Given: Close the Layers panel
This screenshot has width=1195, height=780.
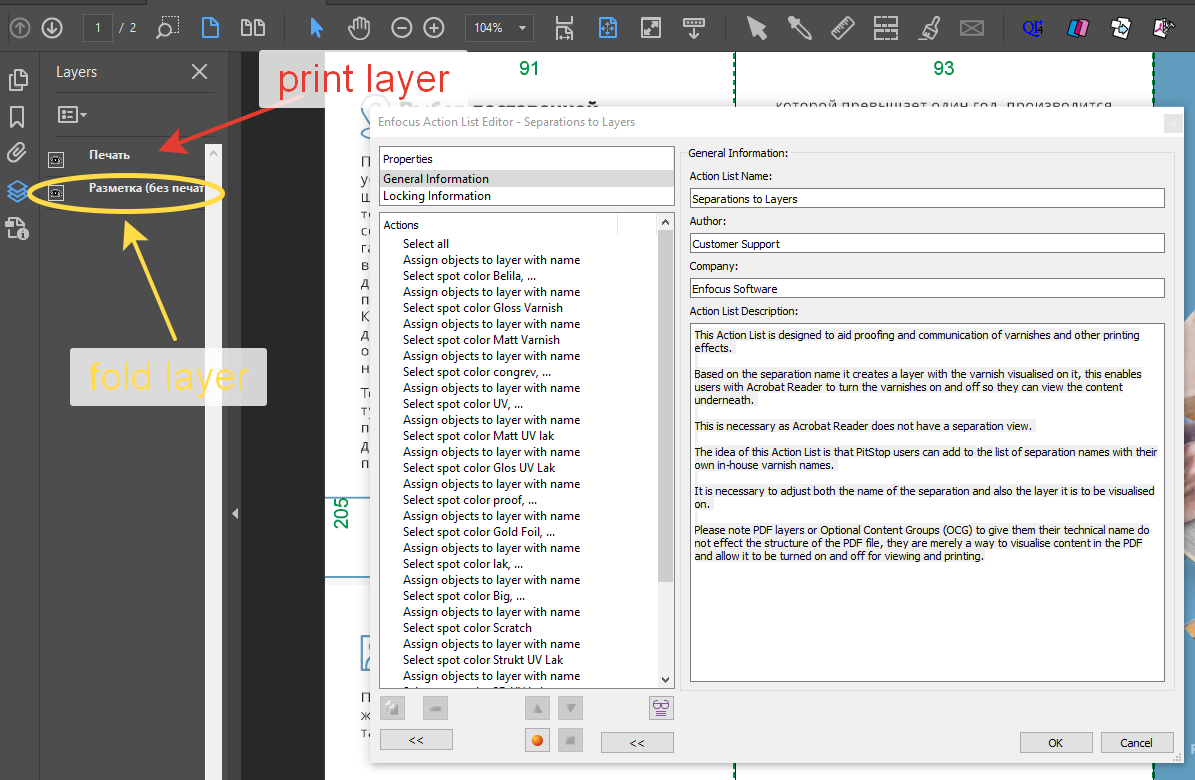Looking at the screenshot, I should pos(199,72).
